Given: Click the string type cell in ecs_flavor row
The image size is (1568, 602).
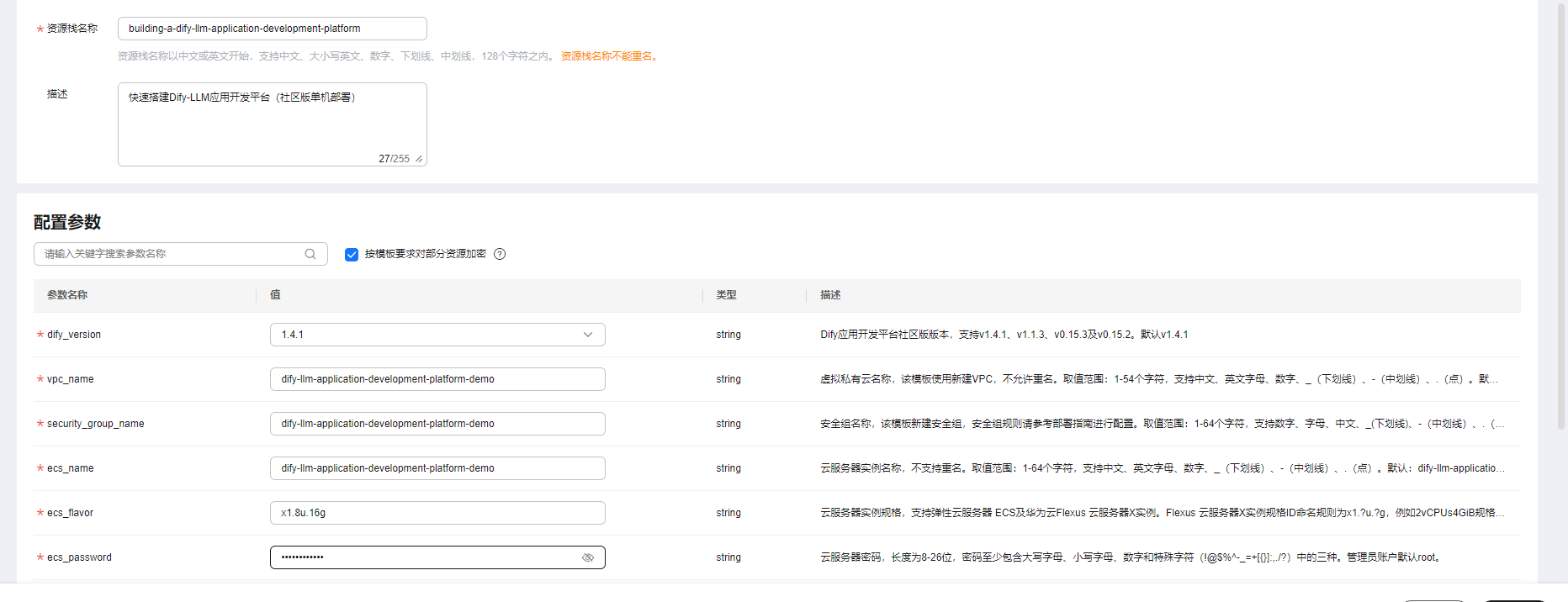Looking at the screenshot, I should 728,513.
